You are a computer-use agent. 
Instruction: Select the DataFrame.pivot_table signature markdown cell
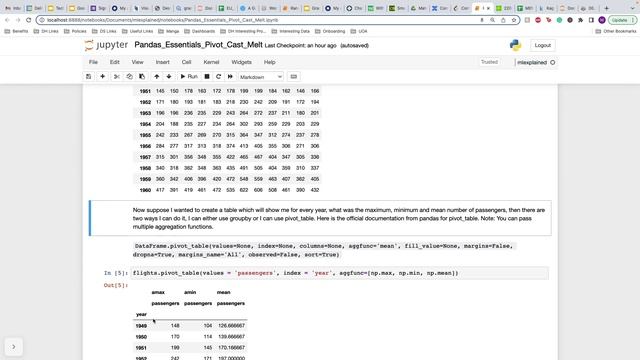point(324,250)
